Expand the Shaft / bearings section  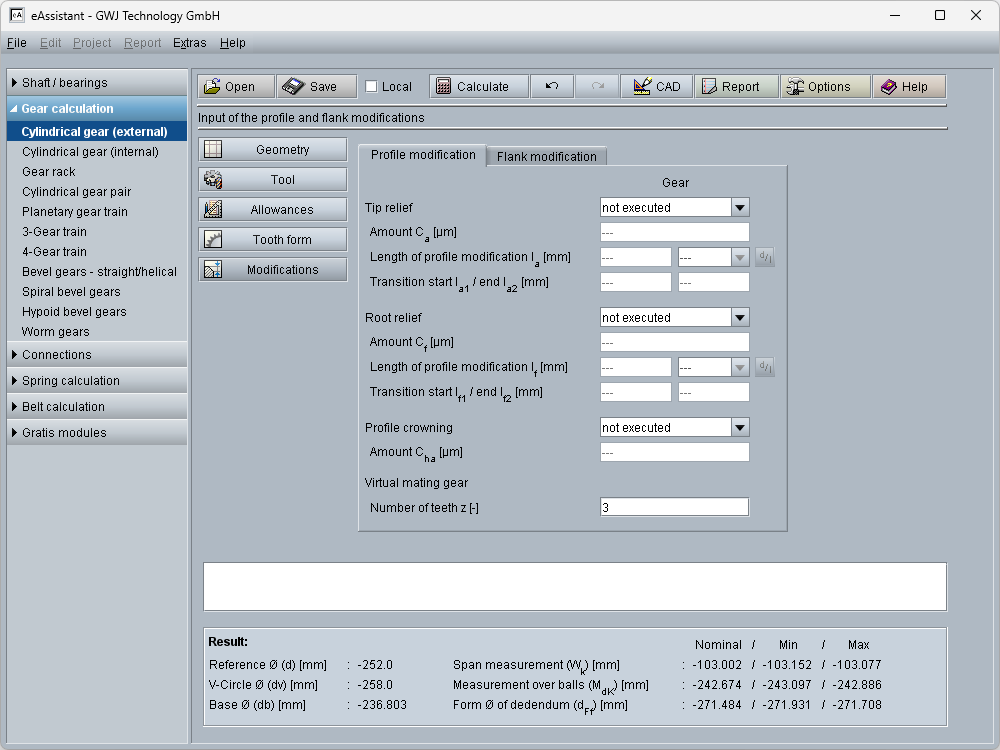click(x=97, y=83)
